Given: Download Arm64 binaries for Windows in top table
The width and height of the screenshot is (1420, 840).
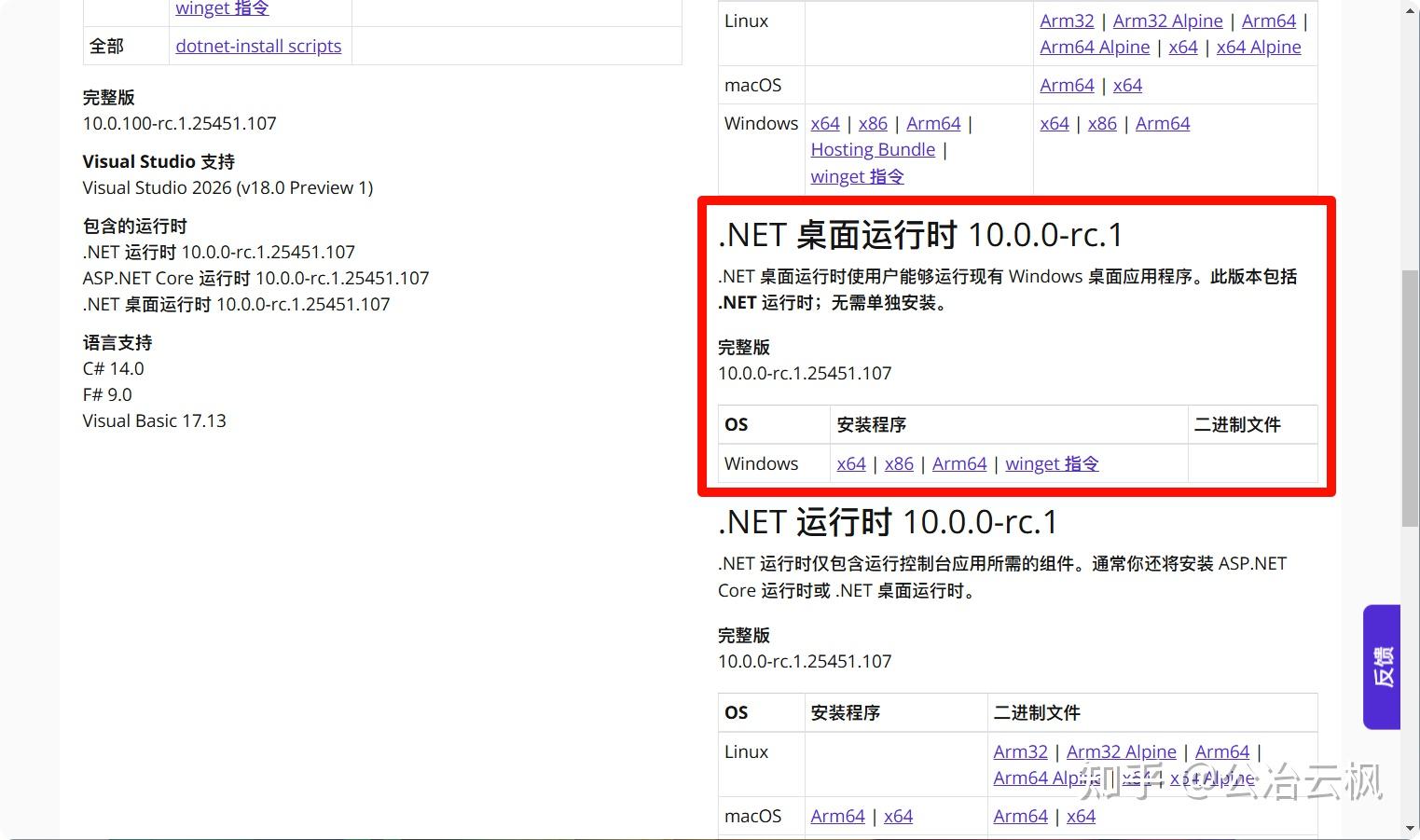Looking at the screenshot, I should click(x=1162, y=123).
